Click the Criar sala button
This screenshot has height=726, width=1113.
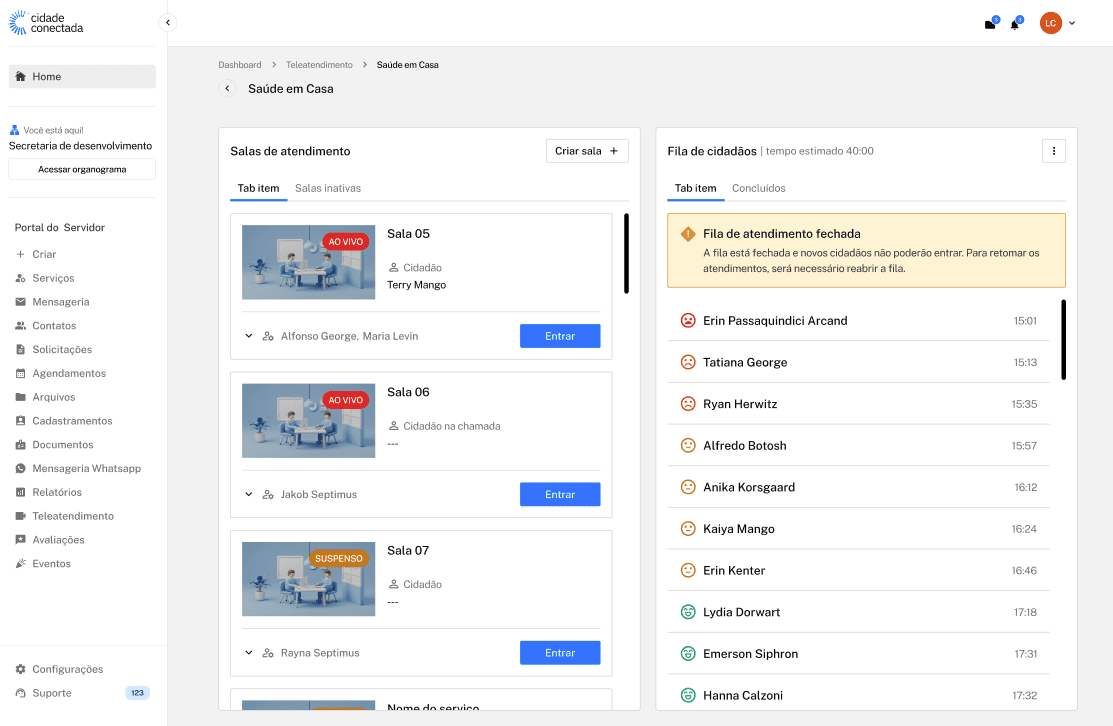587,151
